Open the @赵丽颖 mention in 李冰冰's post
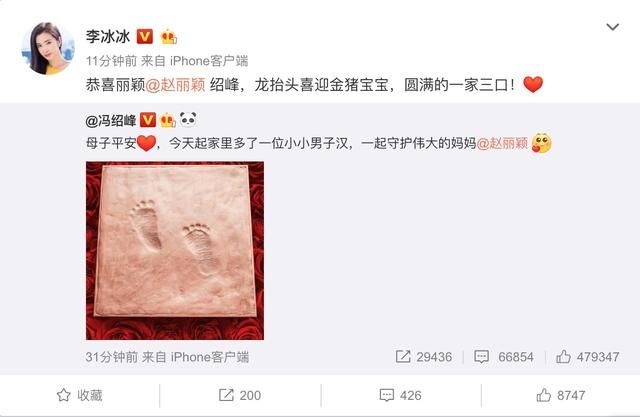Screen dimensions: 640x417 176,85
